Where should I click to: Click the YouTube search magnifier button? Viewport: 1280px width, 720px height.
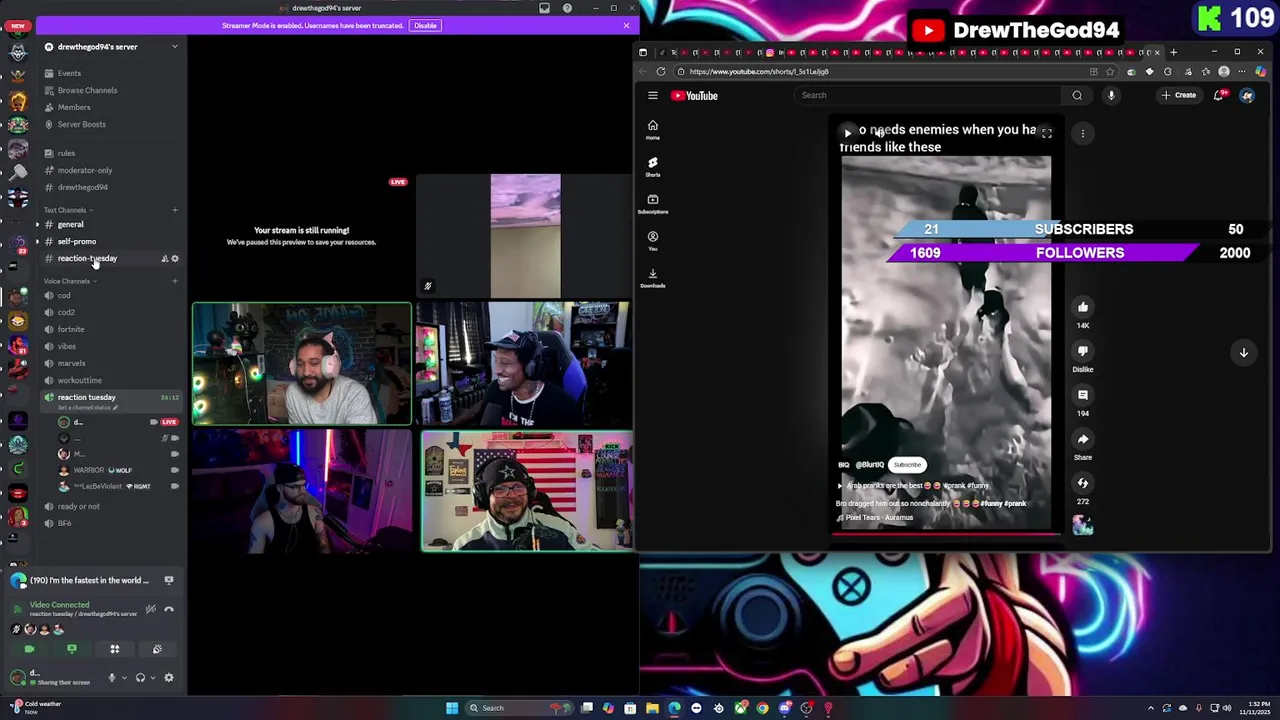1077,96
